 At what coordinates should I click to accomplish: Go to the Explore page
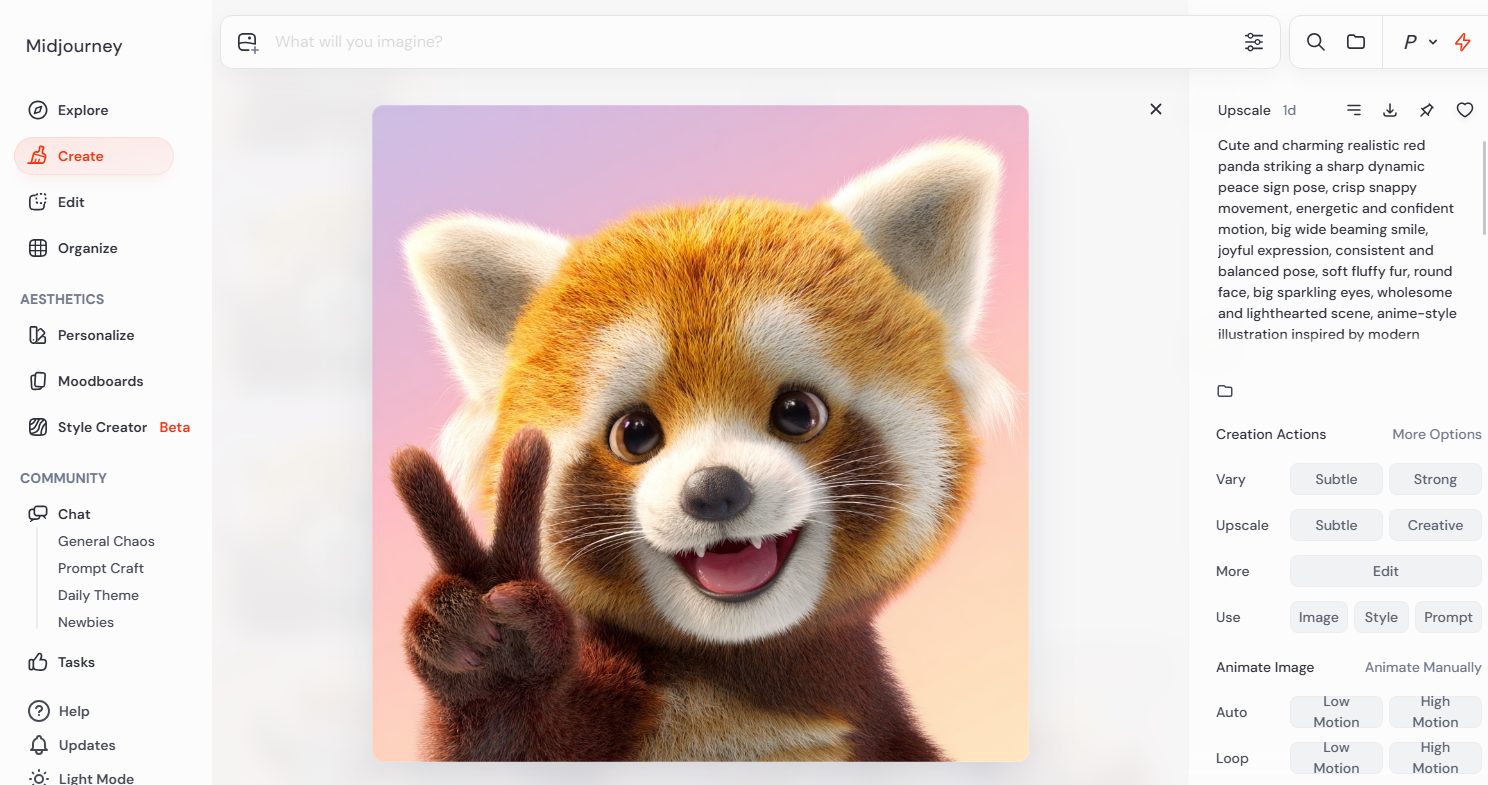click(83, 110)
